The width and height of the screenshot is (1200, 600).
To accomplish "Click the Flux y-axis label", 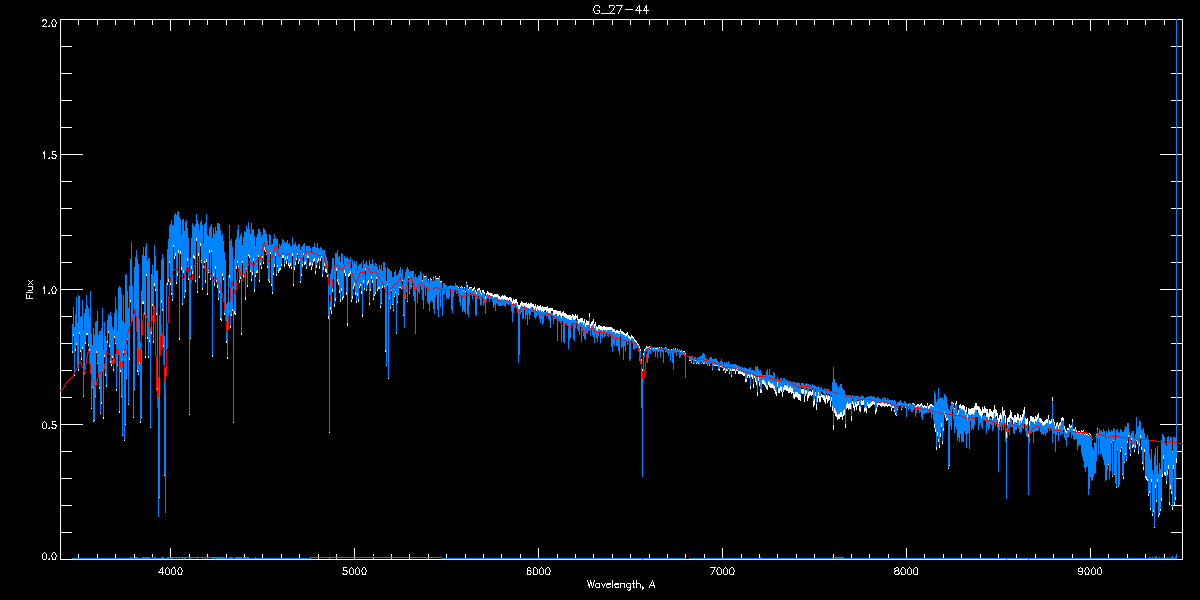I will click(x=30, y=289).
